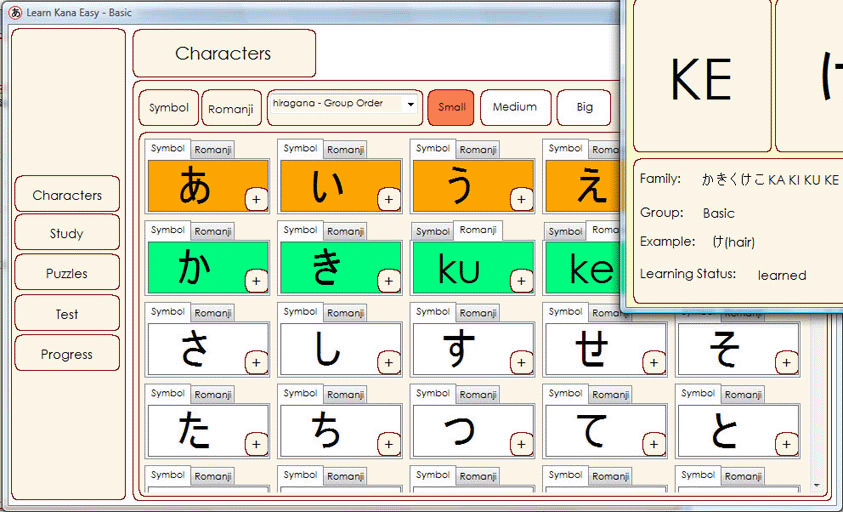
Task: Click the plus icon on the き card
Action: [389, 281]
